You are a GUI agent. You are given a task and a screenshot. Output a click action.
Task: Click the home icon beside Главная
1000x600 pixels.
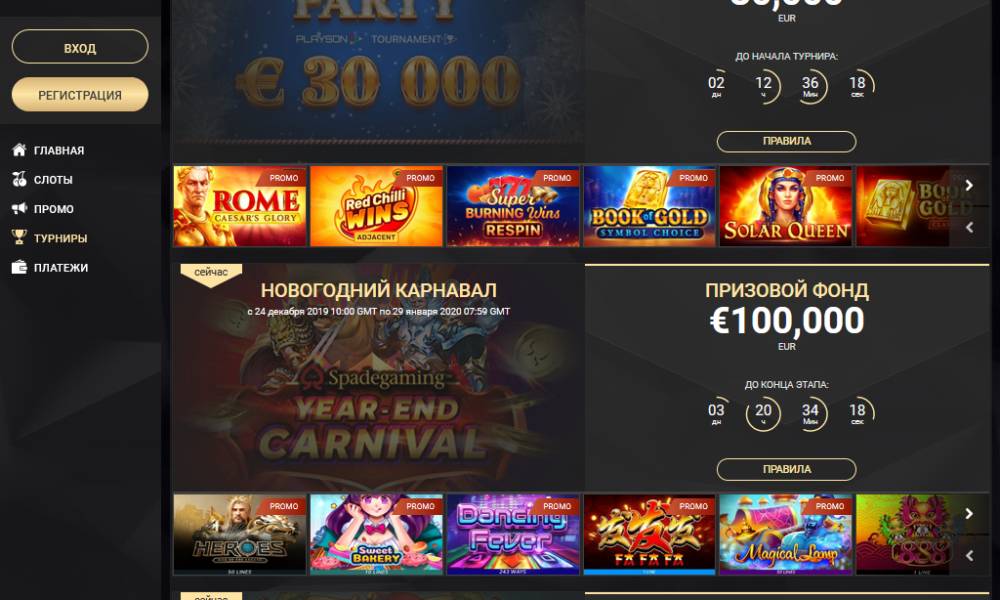tap(19, 150)
